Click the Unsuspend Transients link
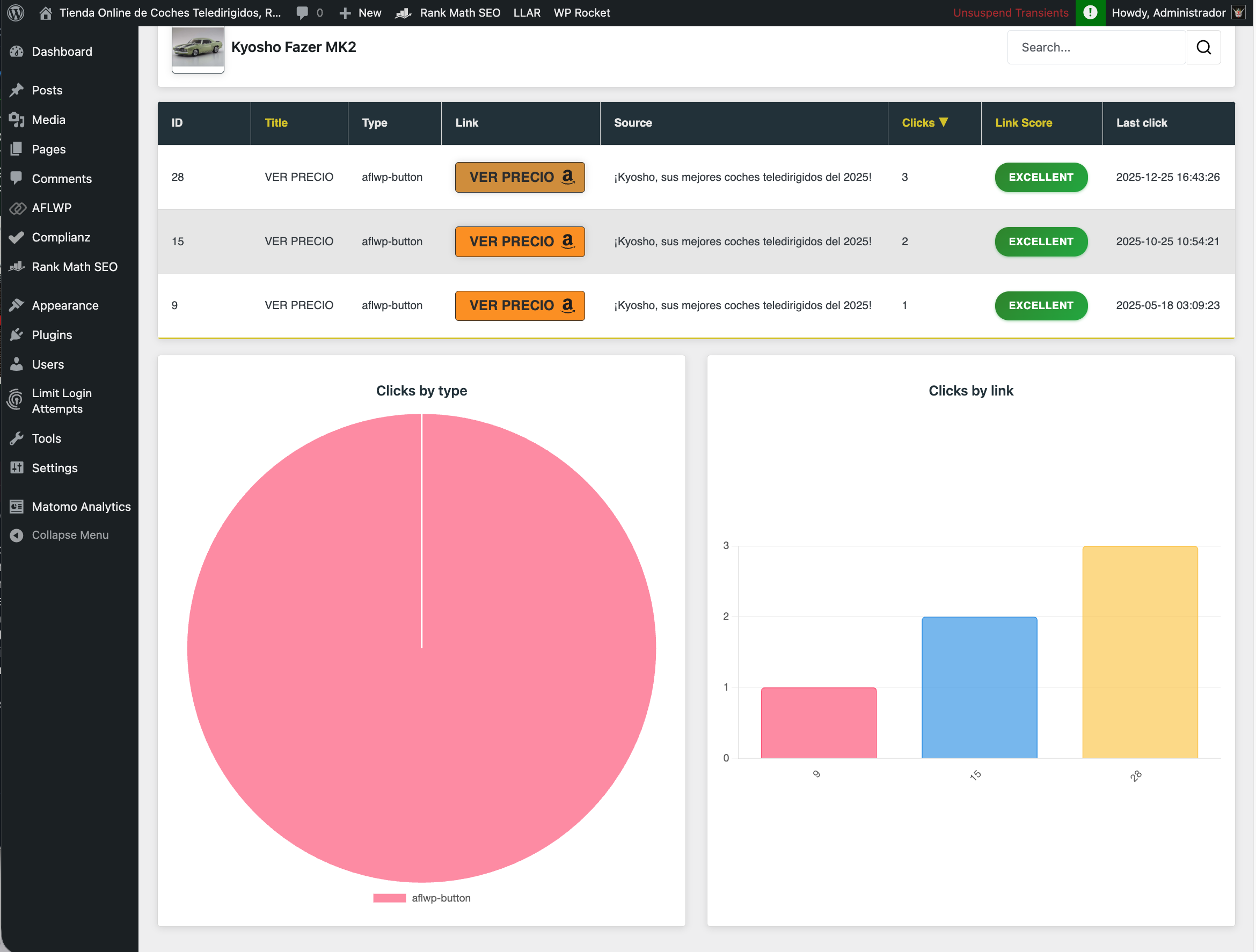The image size is (1256, 952). coord(1010,12)
